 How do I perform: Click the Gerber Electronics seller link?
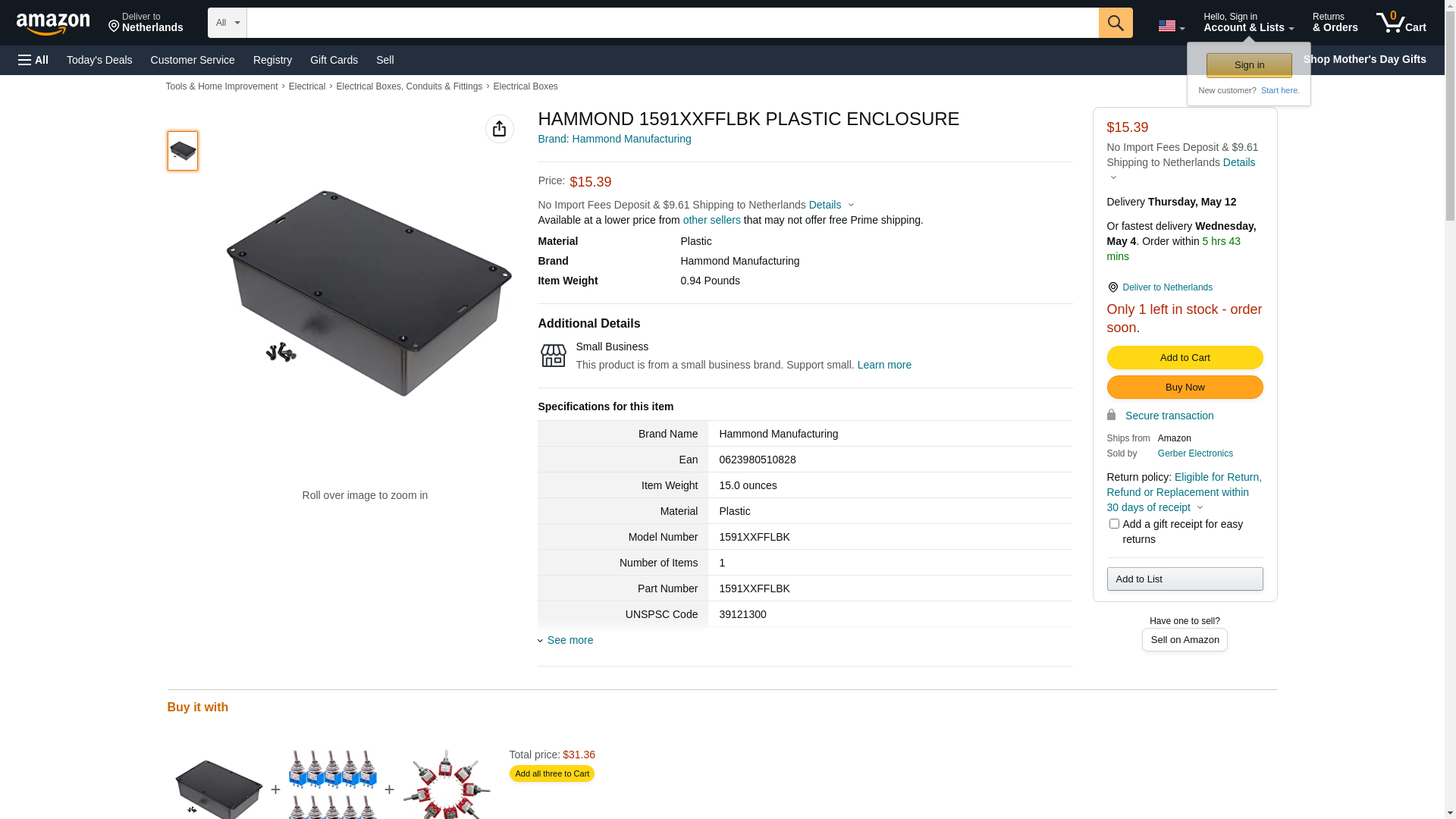click(x=1195, y=453)
